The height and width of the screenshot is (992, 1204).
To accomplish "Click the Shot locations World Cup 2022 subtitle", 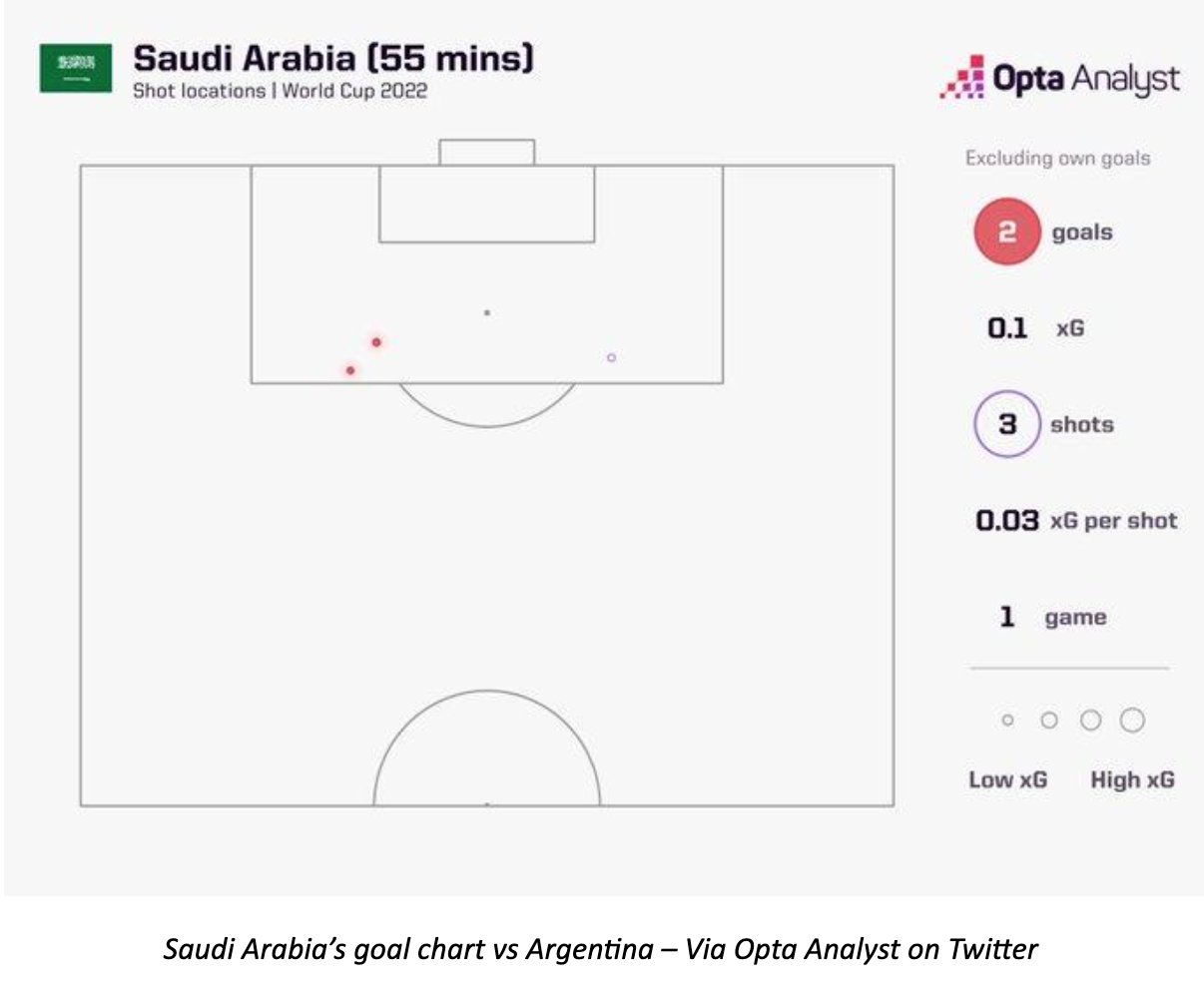I will pyautogui.click(x=281, y=91).
